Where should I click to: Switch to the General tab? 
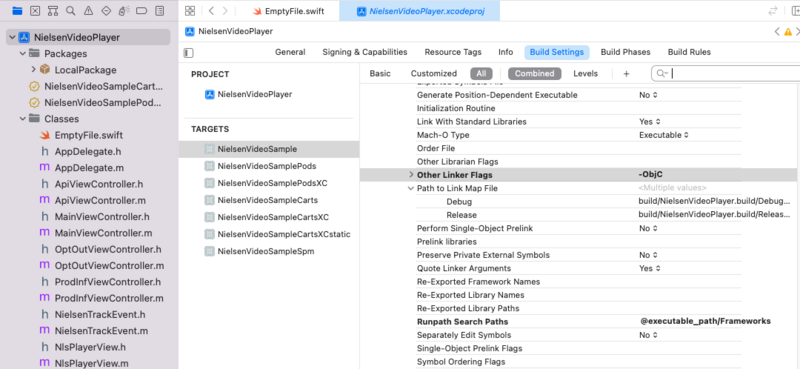click(290, 52)
